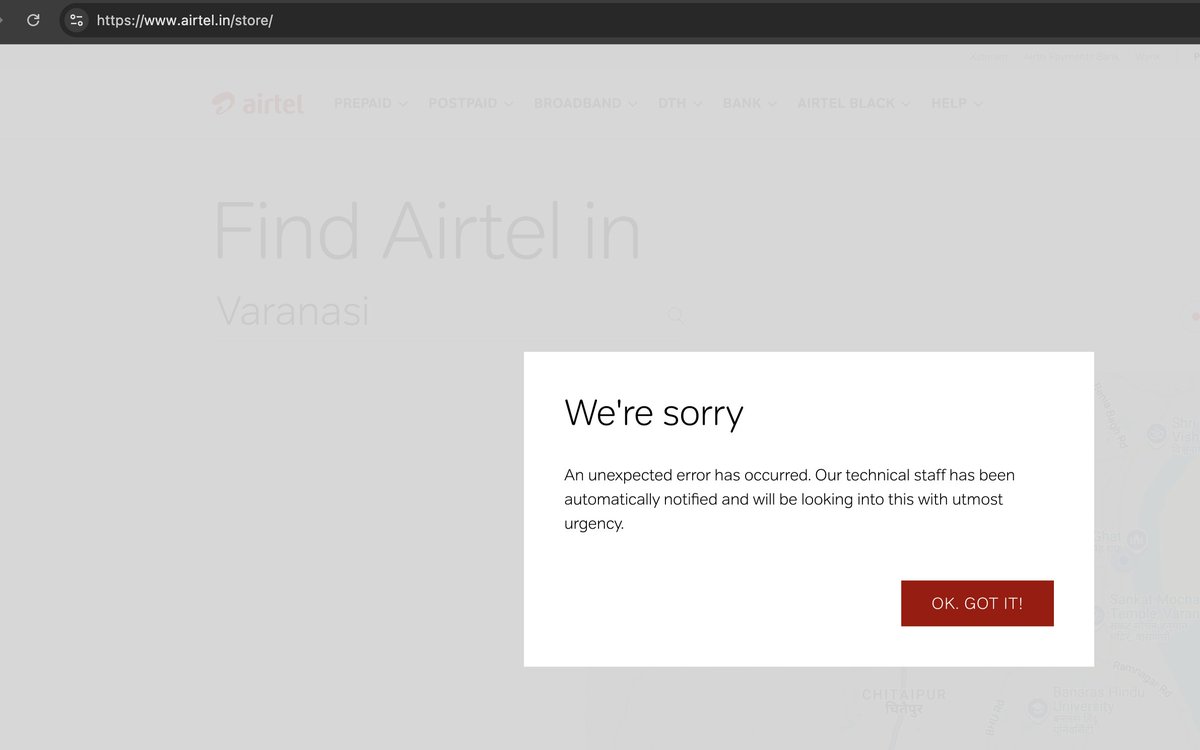Reload the page with the browser refresh icon
The image size is (1200, 750).
pos(33,20)
